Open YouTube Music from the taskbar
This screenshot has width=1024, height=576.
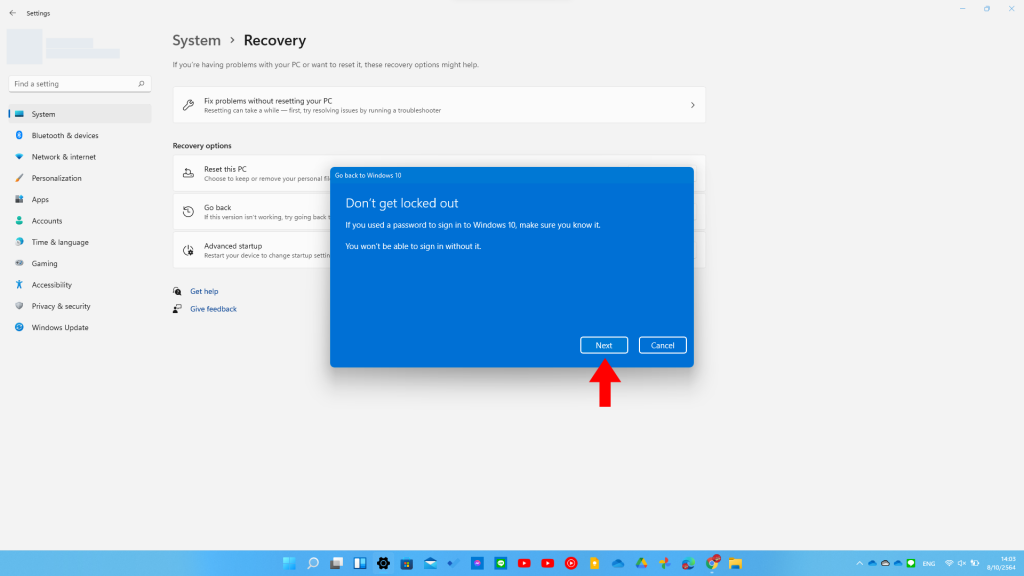571,563
